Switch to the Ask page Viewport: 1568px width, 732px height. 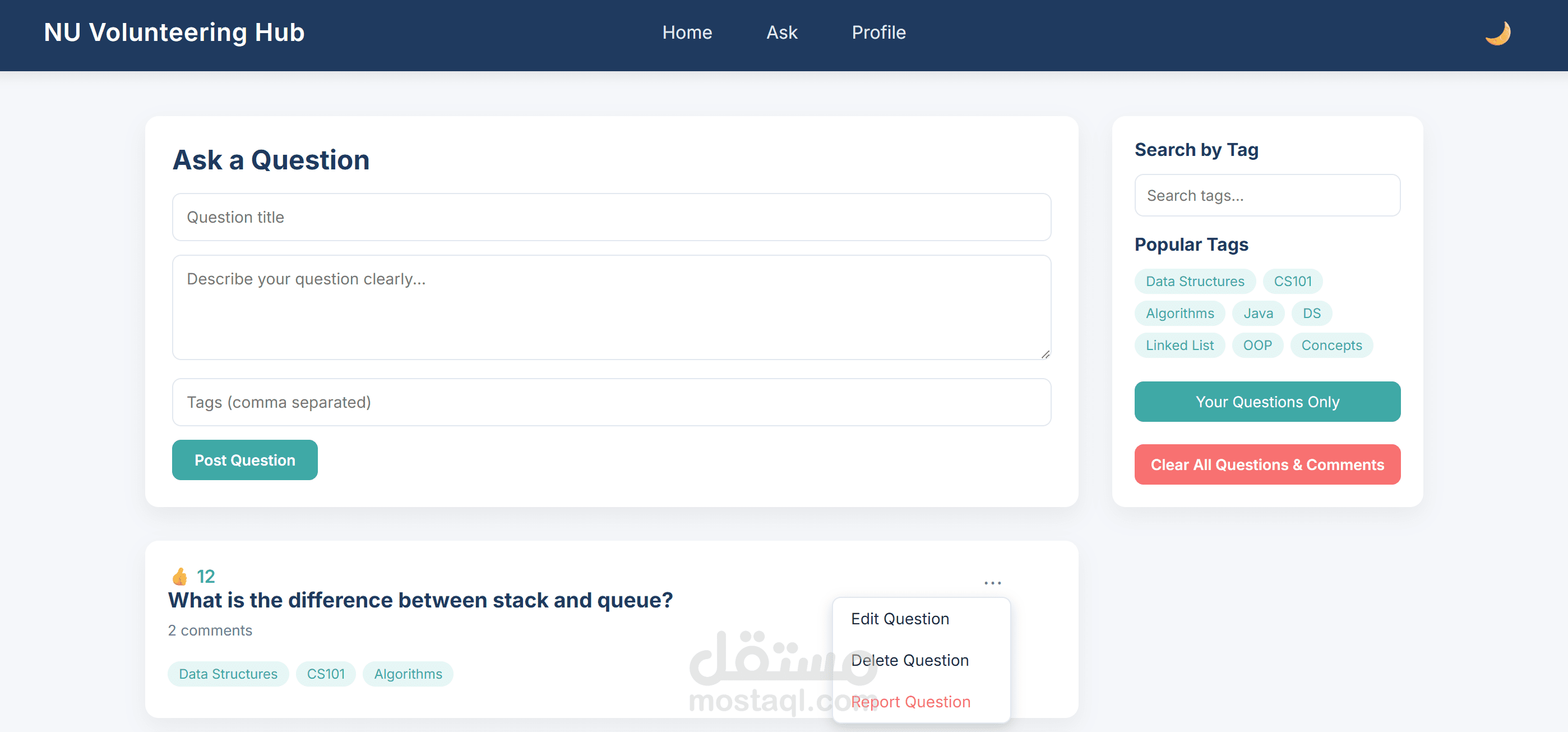(781, 33)
